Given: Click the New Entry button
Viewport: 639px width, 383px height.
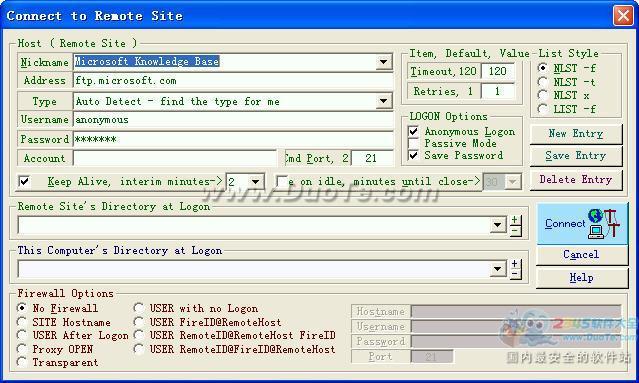Looking at the screenshot, I should point(576,134).
